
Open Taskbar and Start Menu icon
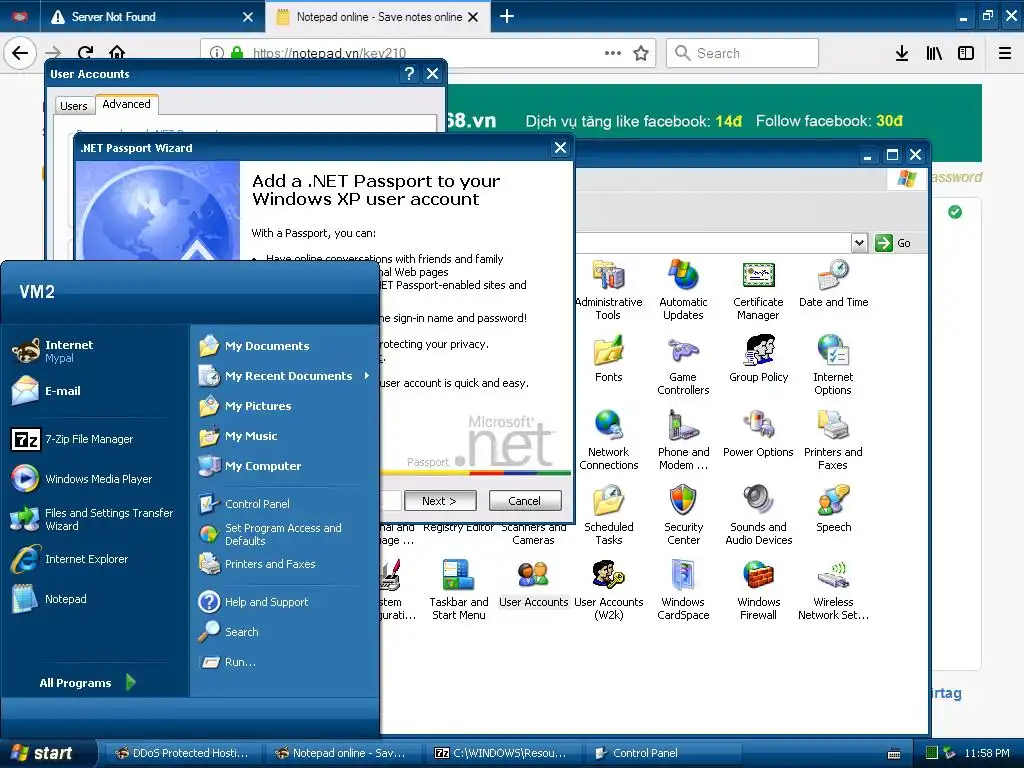(x=458, y=590)
